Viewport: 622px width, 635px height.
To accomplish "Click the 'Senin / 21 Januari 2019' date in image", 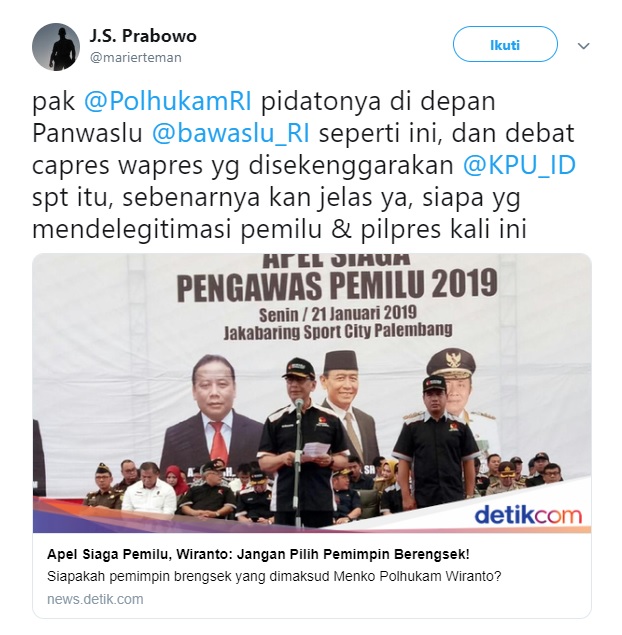I will [338, 313].
